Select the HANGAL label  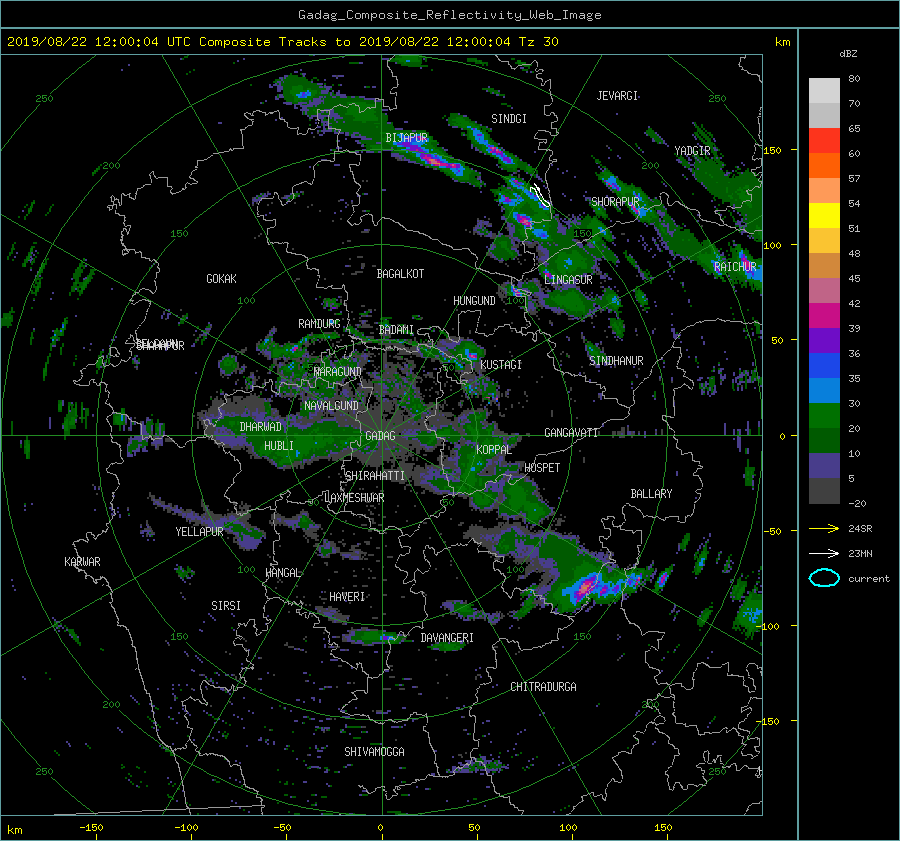(282, 573)
